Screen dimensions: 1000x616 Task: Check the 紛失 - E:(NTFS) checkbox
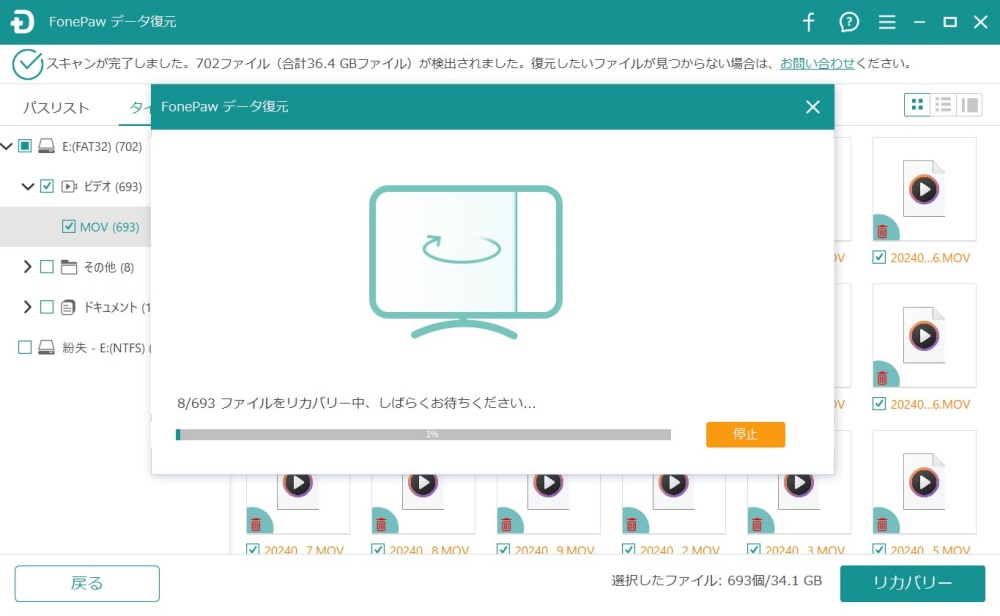pyautogui.click(x=25, y=348)
